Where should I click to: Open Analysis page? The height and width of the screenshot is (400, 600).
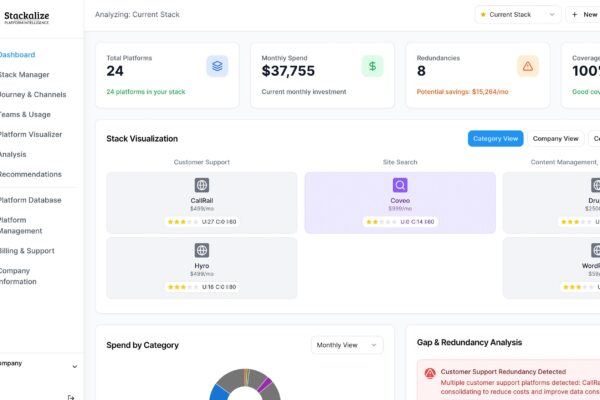[x=13, y=154]
